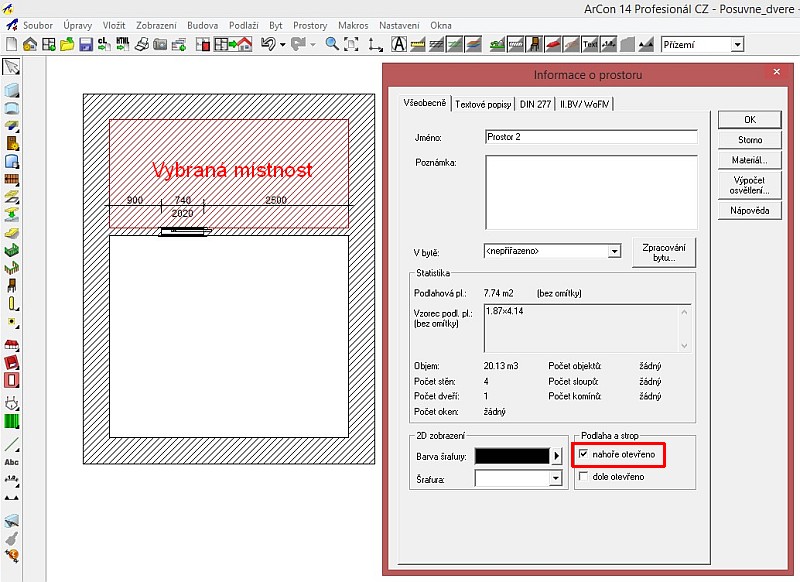
Task: Select the Abc text tool in sidebar
Action: (12, 462)
